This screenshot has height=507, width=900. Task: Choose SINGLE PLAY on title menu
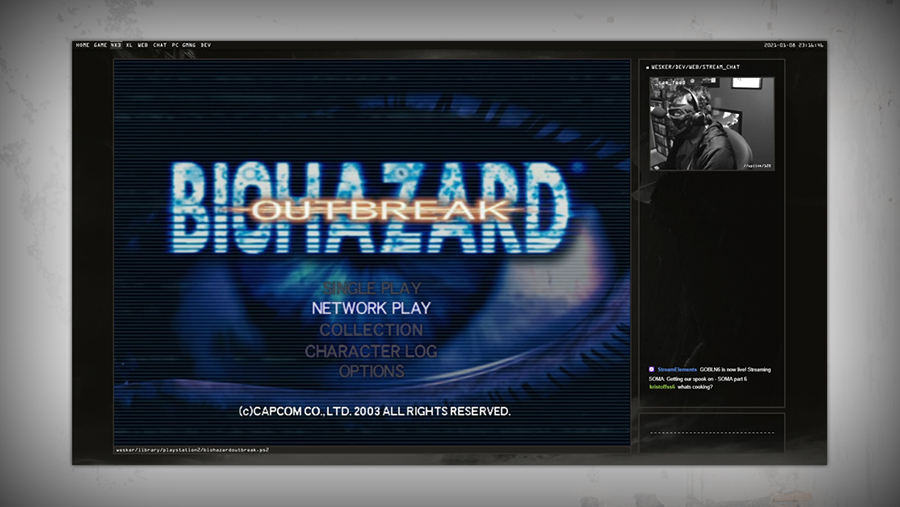click(372, 288)
